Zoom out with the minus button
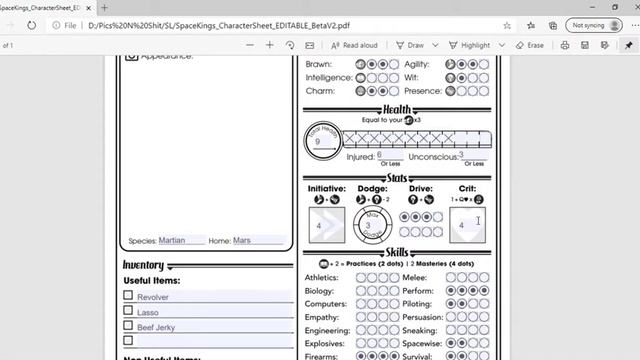Screen dimensions: 640x360 [x=250, y=45]
